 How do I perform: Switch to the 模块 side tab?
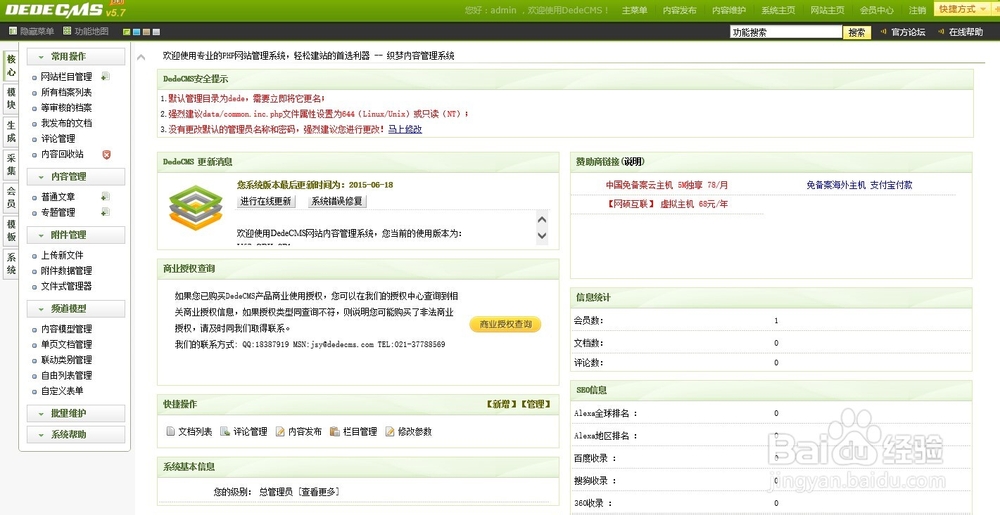(x=11, y=98)
